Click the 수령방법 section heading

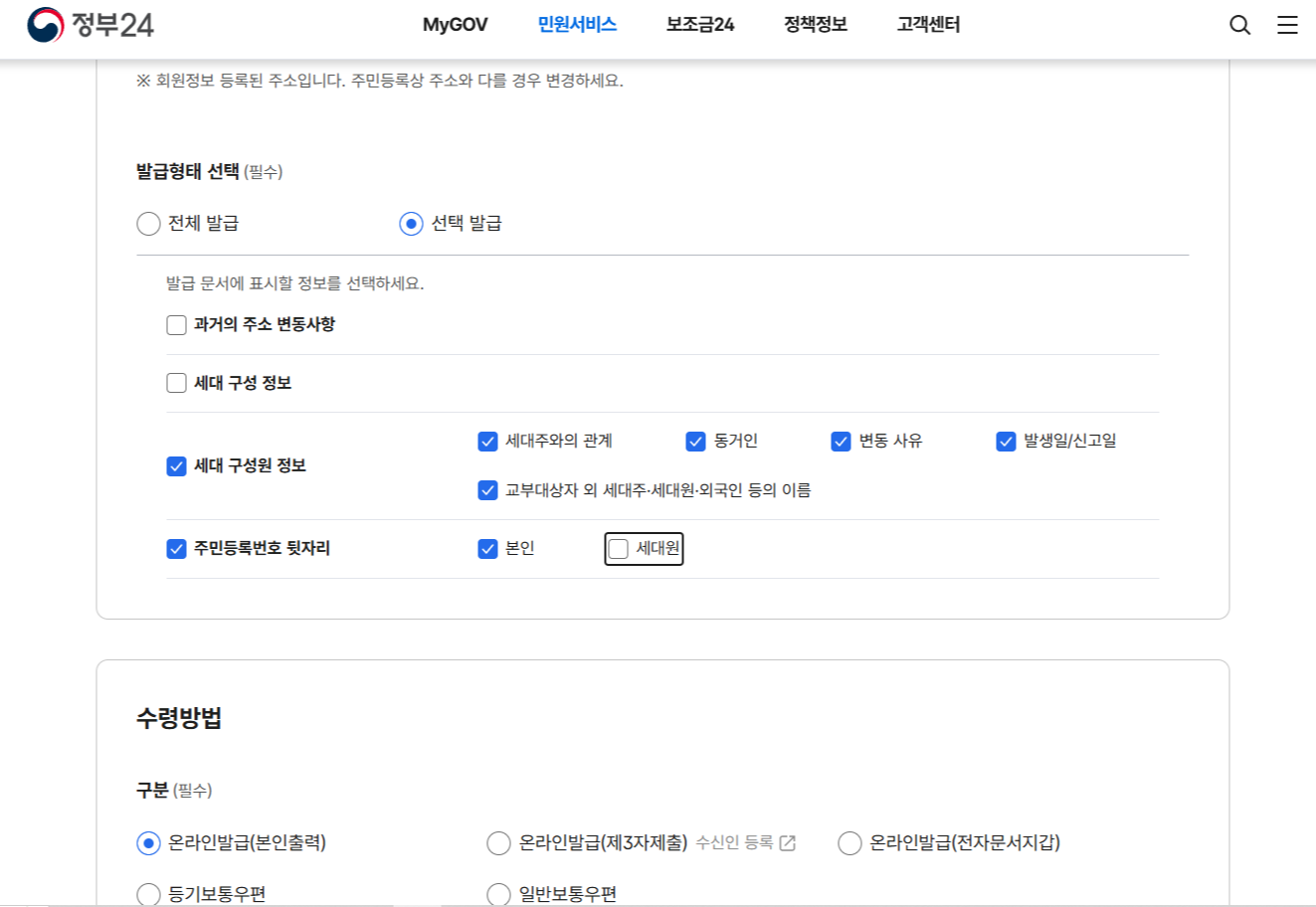coord(179,718)
